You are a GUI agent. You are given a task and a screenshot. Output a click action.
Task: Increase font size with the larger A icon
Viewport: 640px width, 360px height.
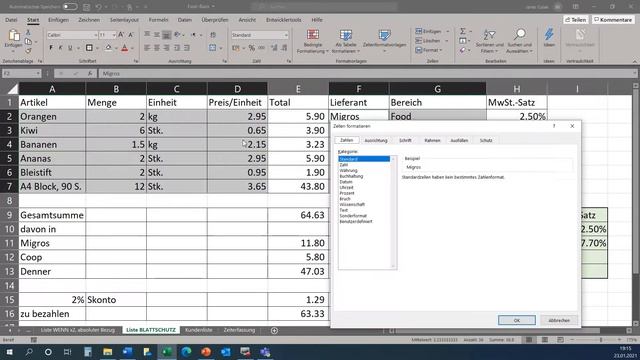(121, 35)
